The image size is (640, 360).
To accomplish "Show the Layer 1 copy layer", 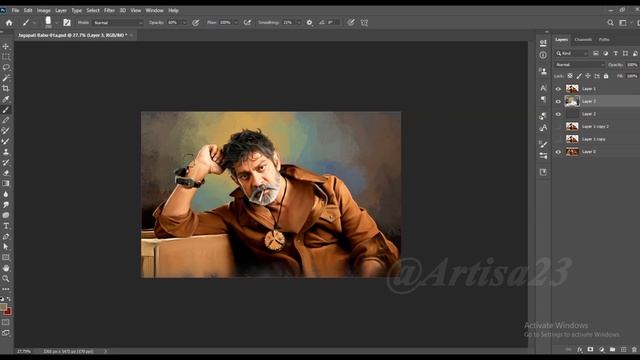I will tap(558, 139).
